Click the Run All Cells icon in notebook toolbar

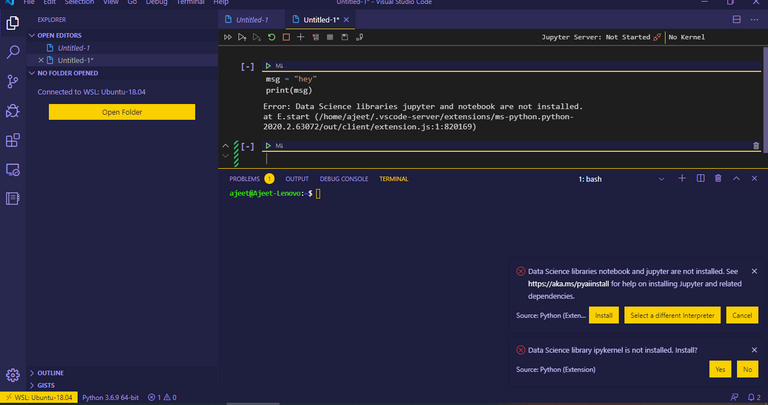(x=228, y=37)
